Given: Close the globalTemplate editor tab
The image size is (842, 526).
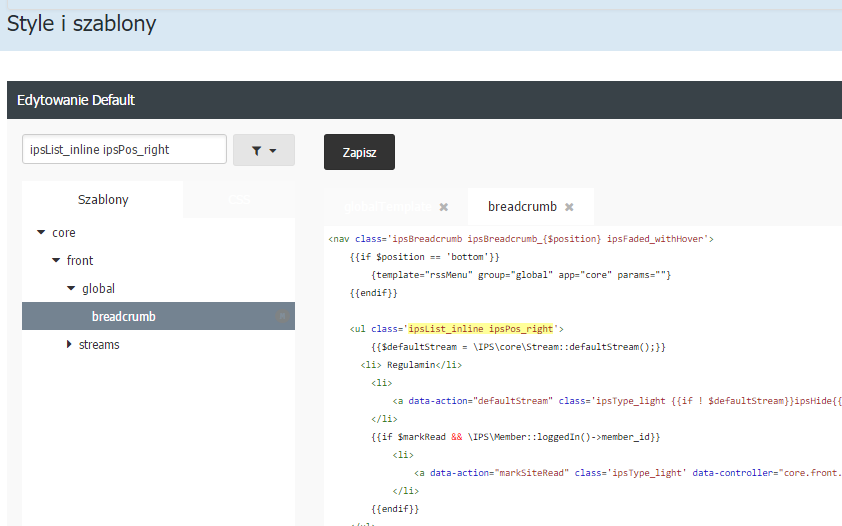Looking at the screenshot, I should 443,207.
